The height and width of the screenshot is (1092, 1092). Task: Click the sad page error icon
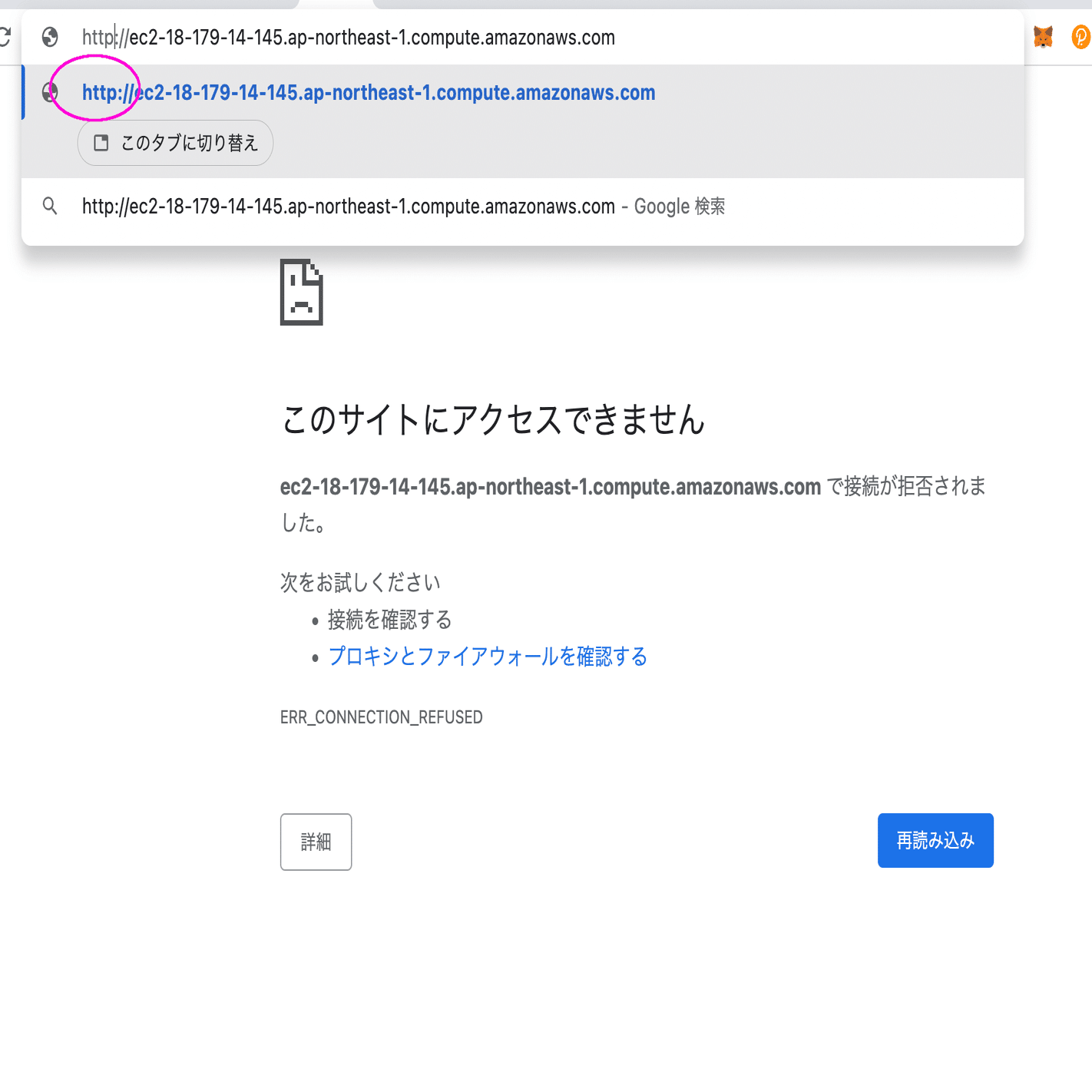pos(301,292)
